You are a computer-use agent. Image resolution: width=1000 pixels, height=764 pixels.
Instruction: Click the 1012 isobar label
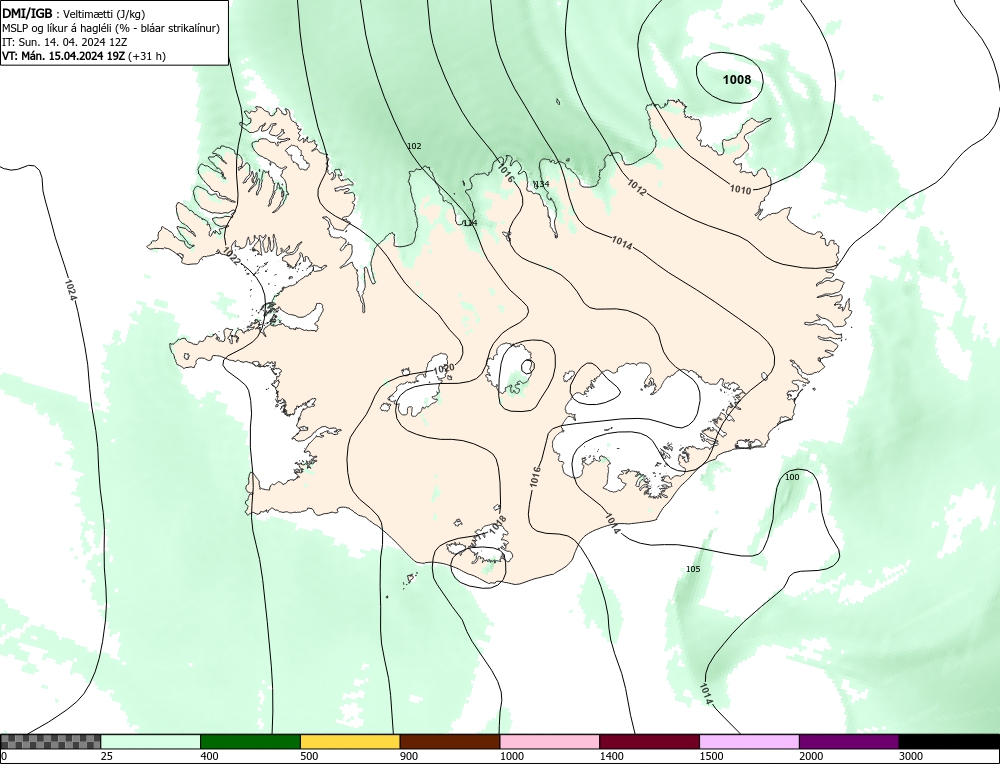636,187
